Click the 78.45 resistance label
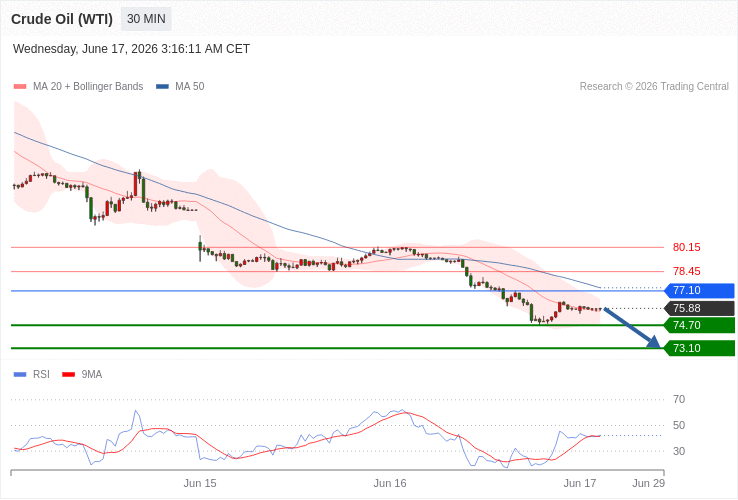This screenshot has height=500, width=738. 686,272
